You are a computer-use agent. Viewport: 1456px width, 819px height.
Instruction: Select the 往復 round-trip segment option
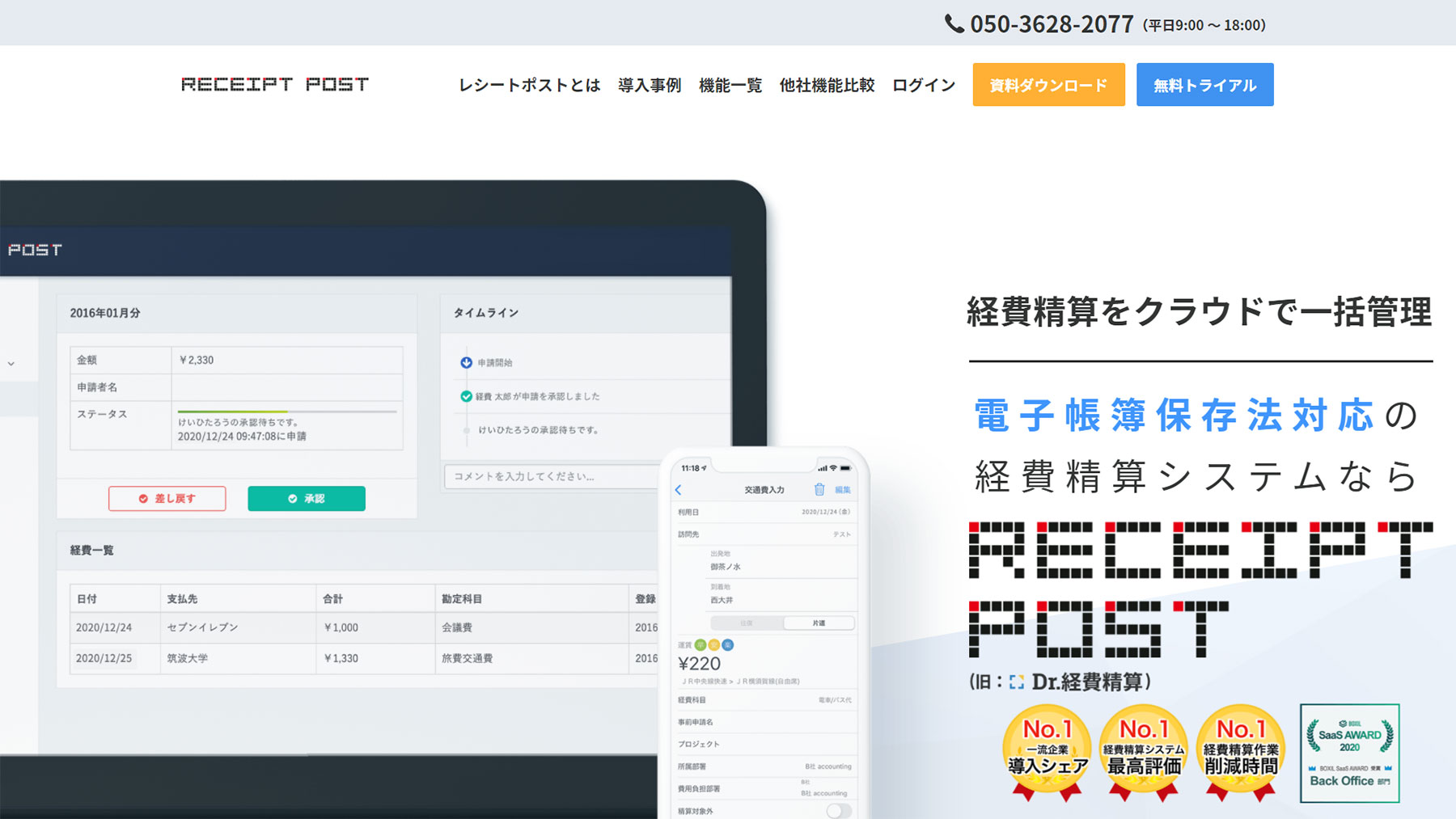[747, 623]
